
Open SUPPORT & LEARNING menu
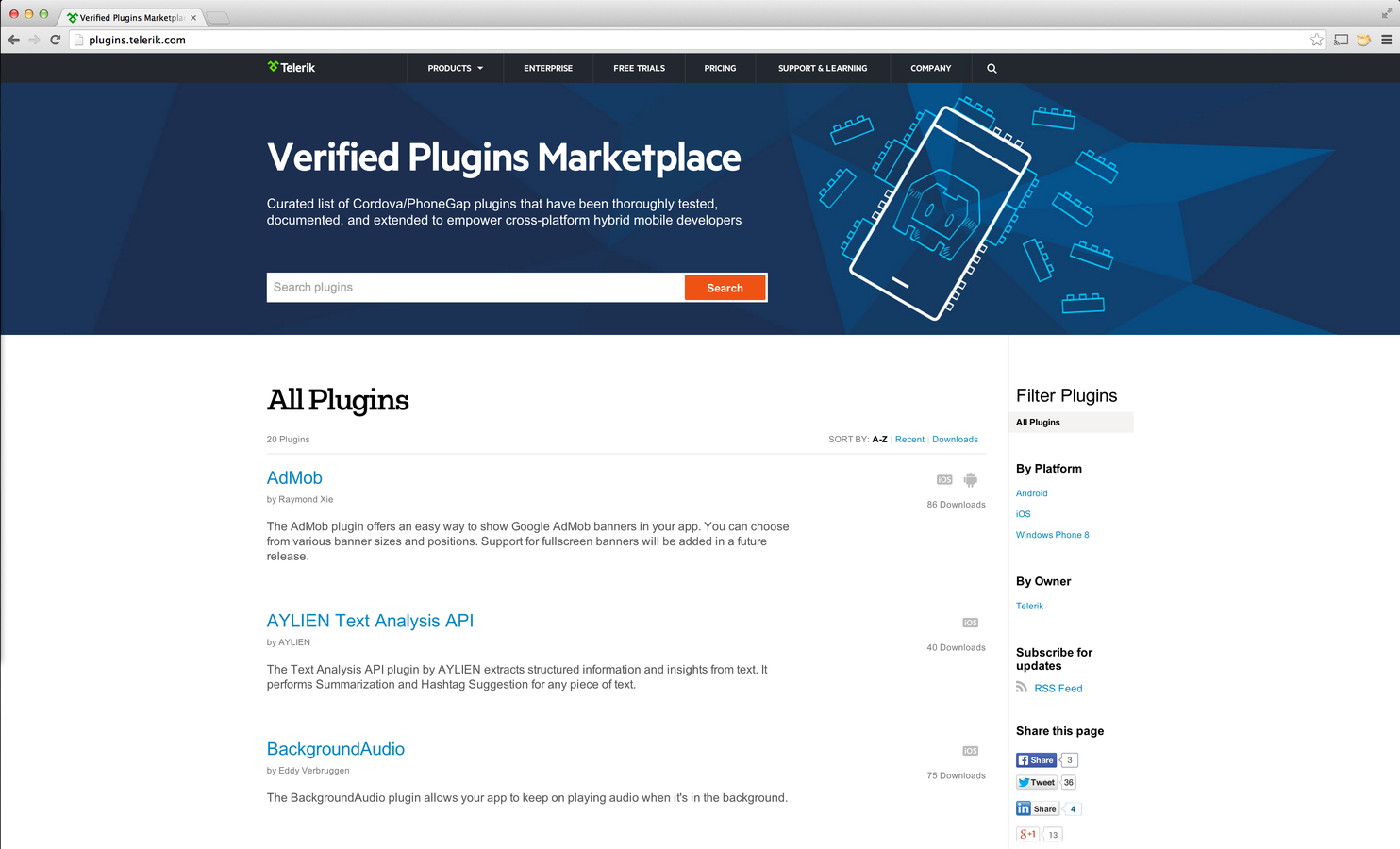click(x=823, y=68)
